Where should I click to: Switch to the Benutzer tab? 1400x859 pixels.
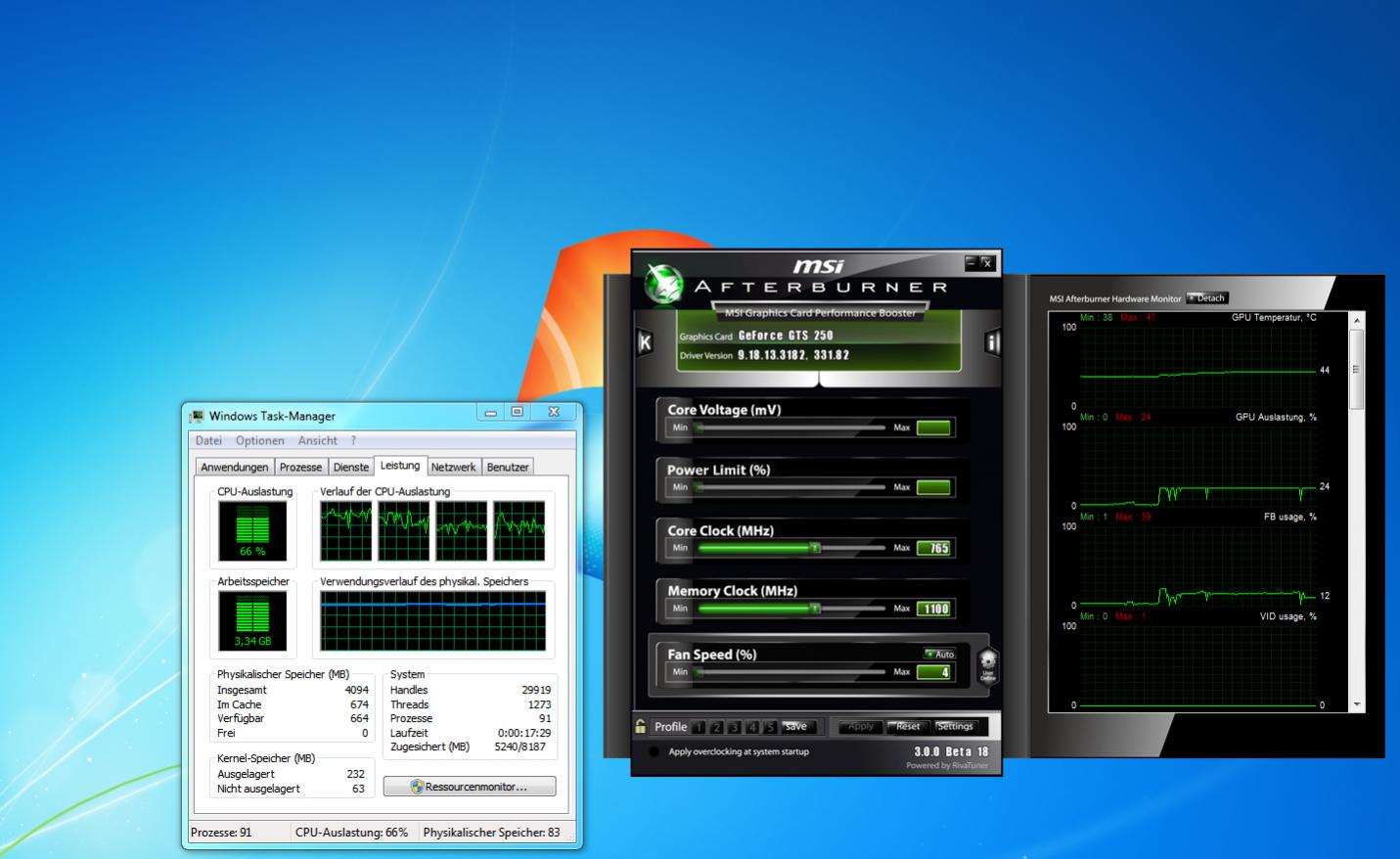[508, 467]
